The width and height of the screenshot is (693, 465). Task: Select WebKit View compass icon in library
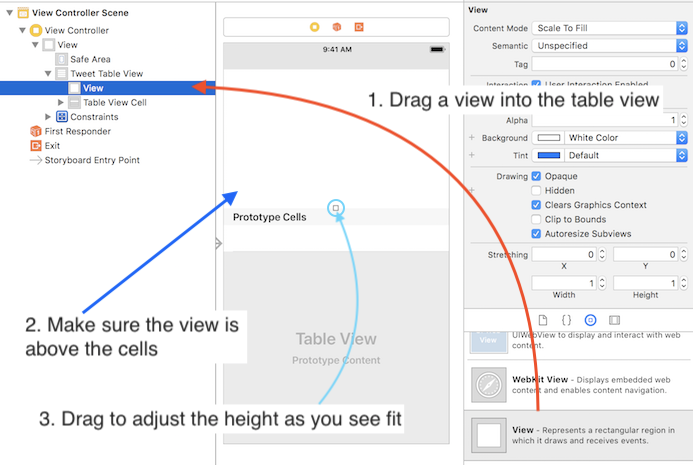[x=489, y=385]
